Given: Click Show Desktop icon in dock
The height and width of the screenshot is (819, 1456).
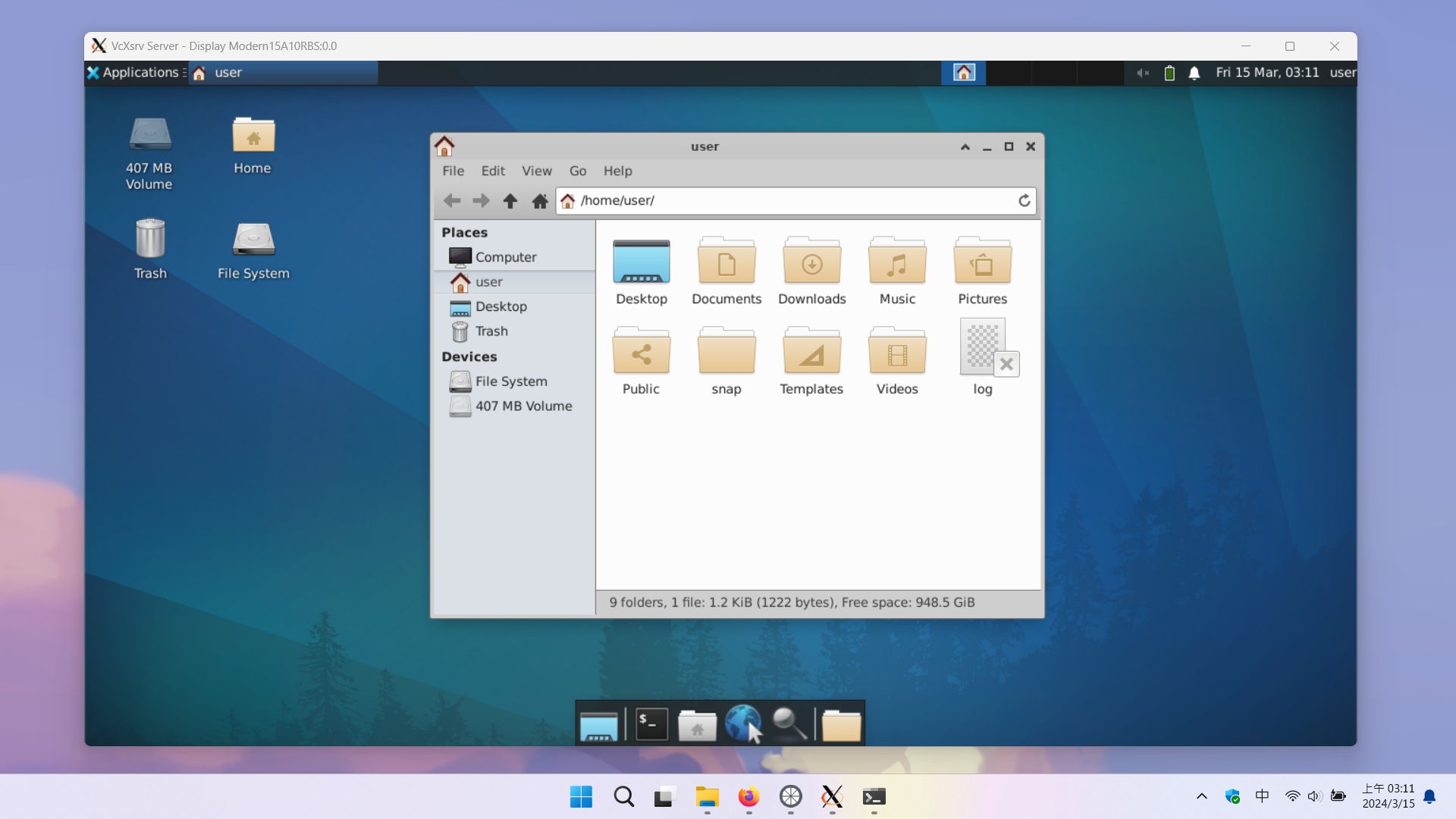Looking at the screenshot, I should coord(598,725).
